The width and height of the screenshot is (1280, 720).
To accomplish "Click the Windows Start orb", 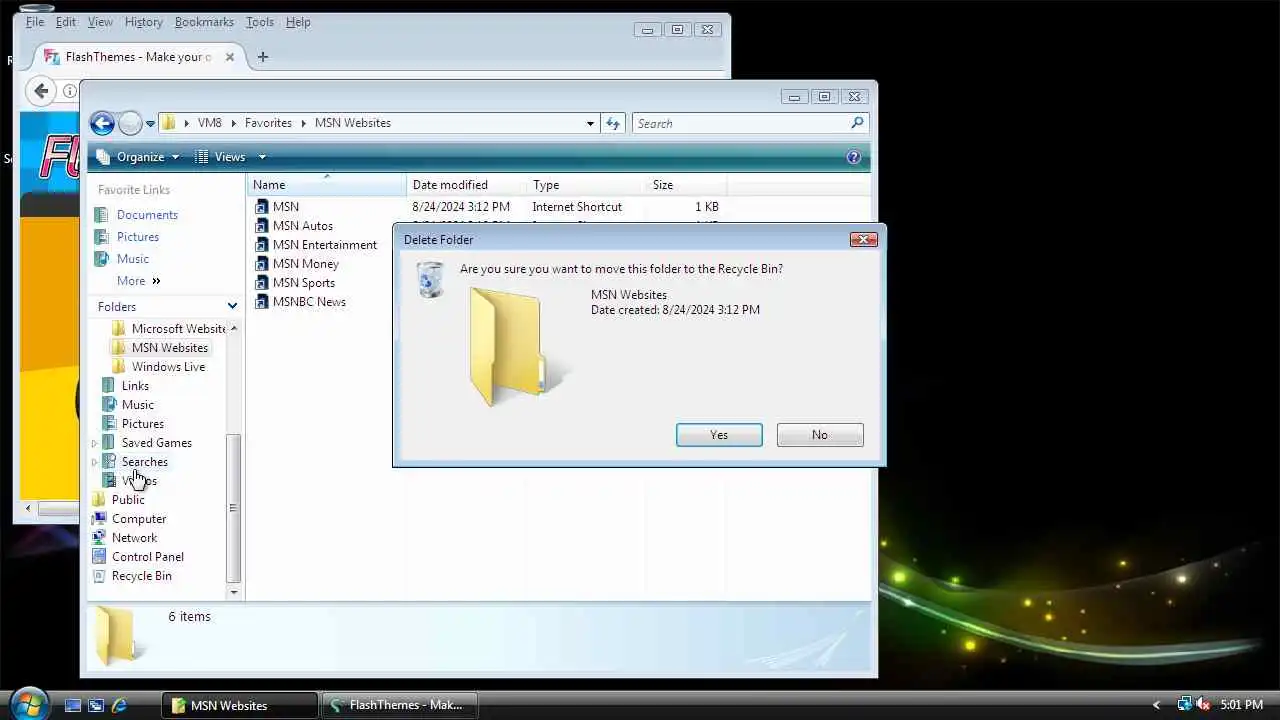I will (27, 703).
